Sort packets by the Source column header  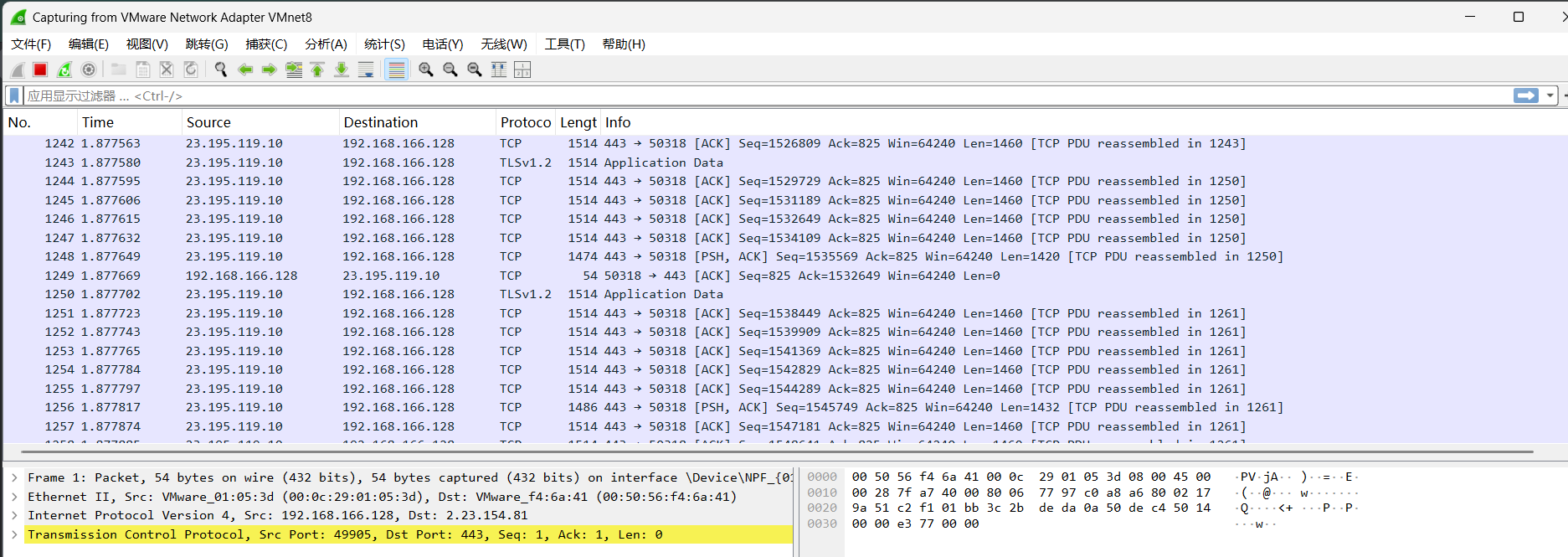tap(208, 122)
